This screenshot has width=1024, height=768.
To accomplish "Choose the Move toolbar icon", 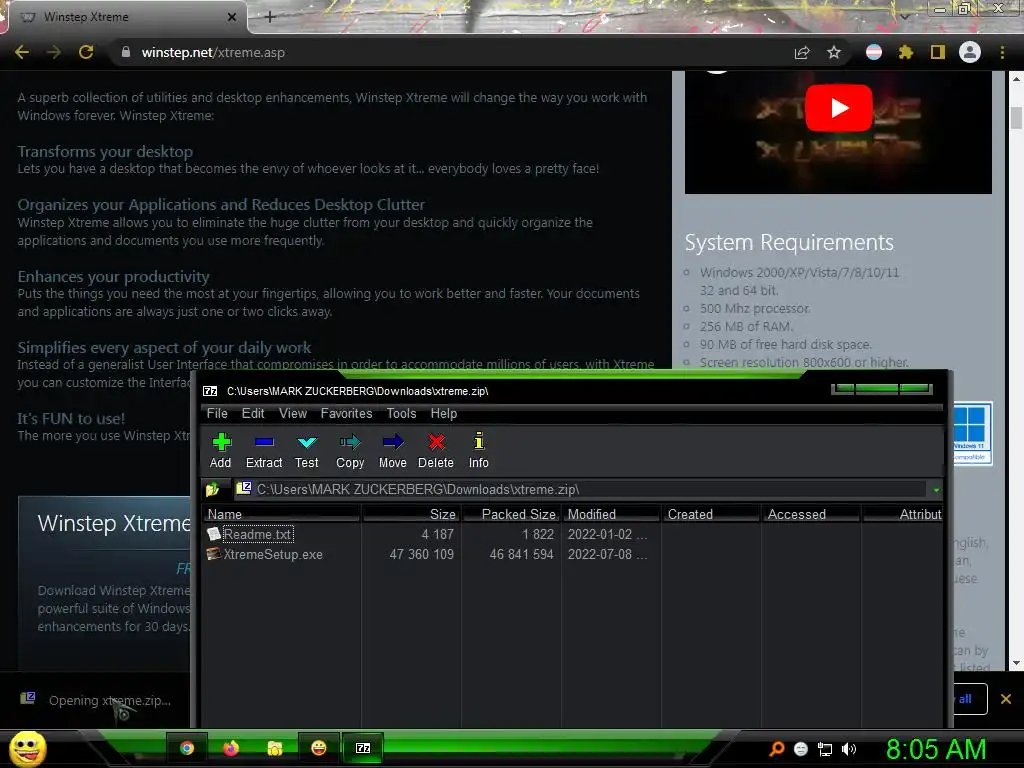I will 392,450.
